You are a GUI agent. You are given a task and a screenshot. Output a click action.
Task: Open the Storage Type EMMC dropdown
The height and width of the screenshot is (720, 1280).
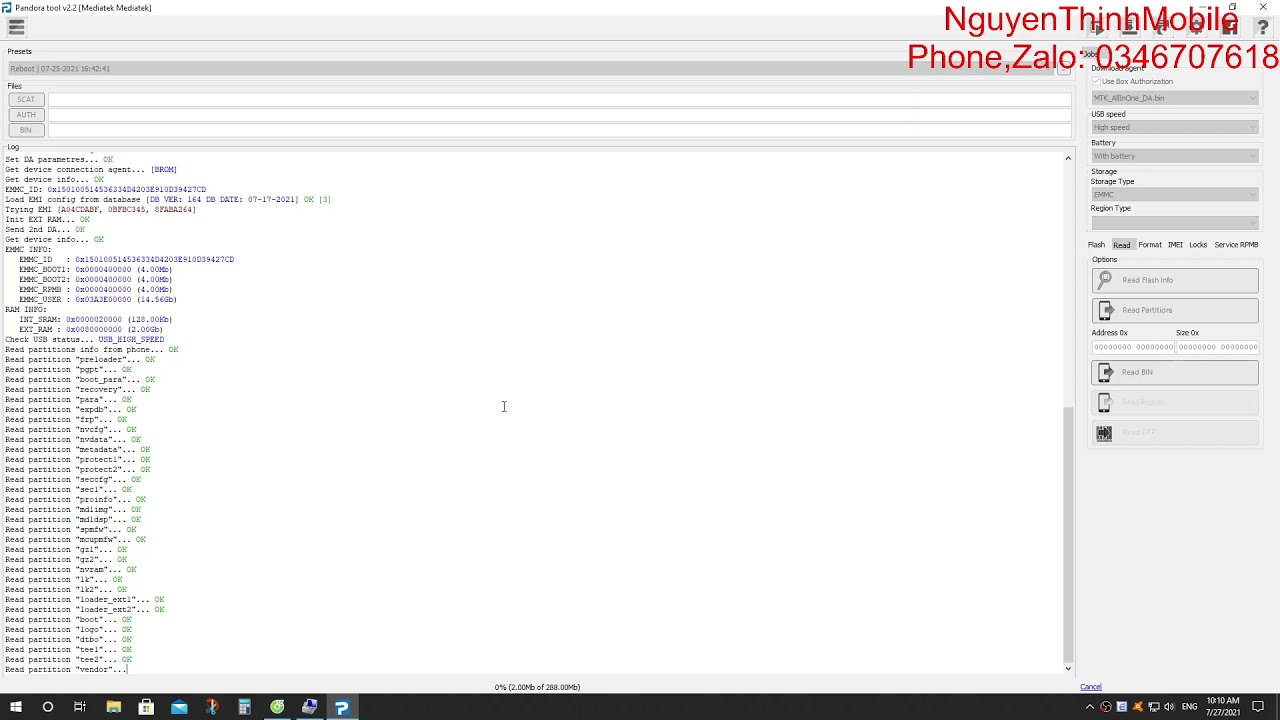(x=1174, y=194)
